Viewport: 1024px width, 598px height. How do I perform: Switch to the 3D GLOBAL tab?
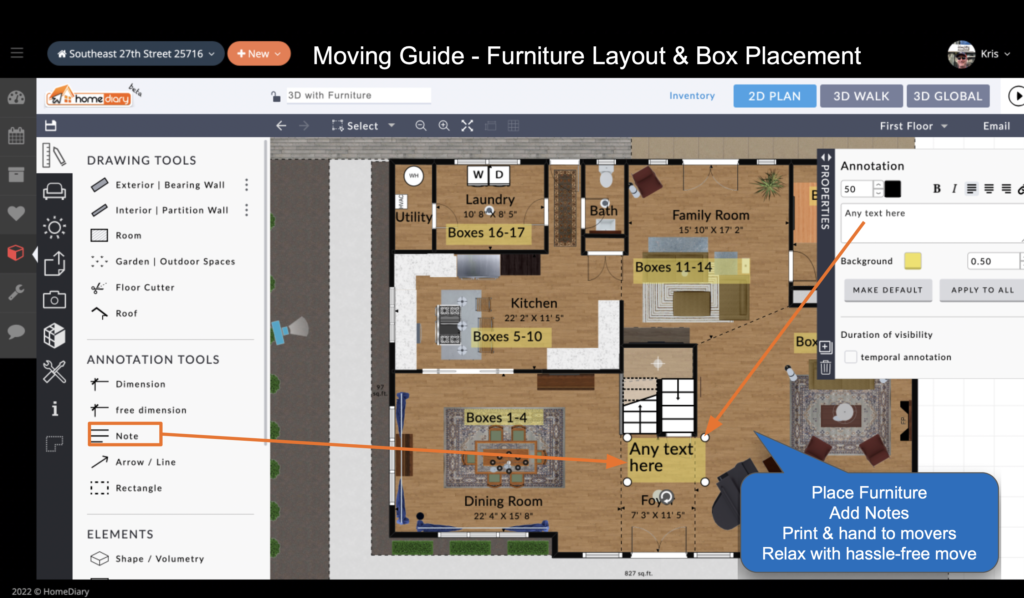(947, 95)
